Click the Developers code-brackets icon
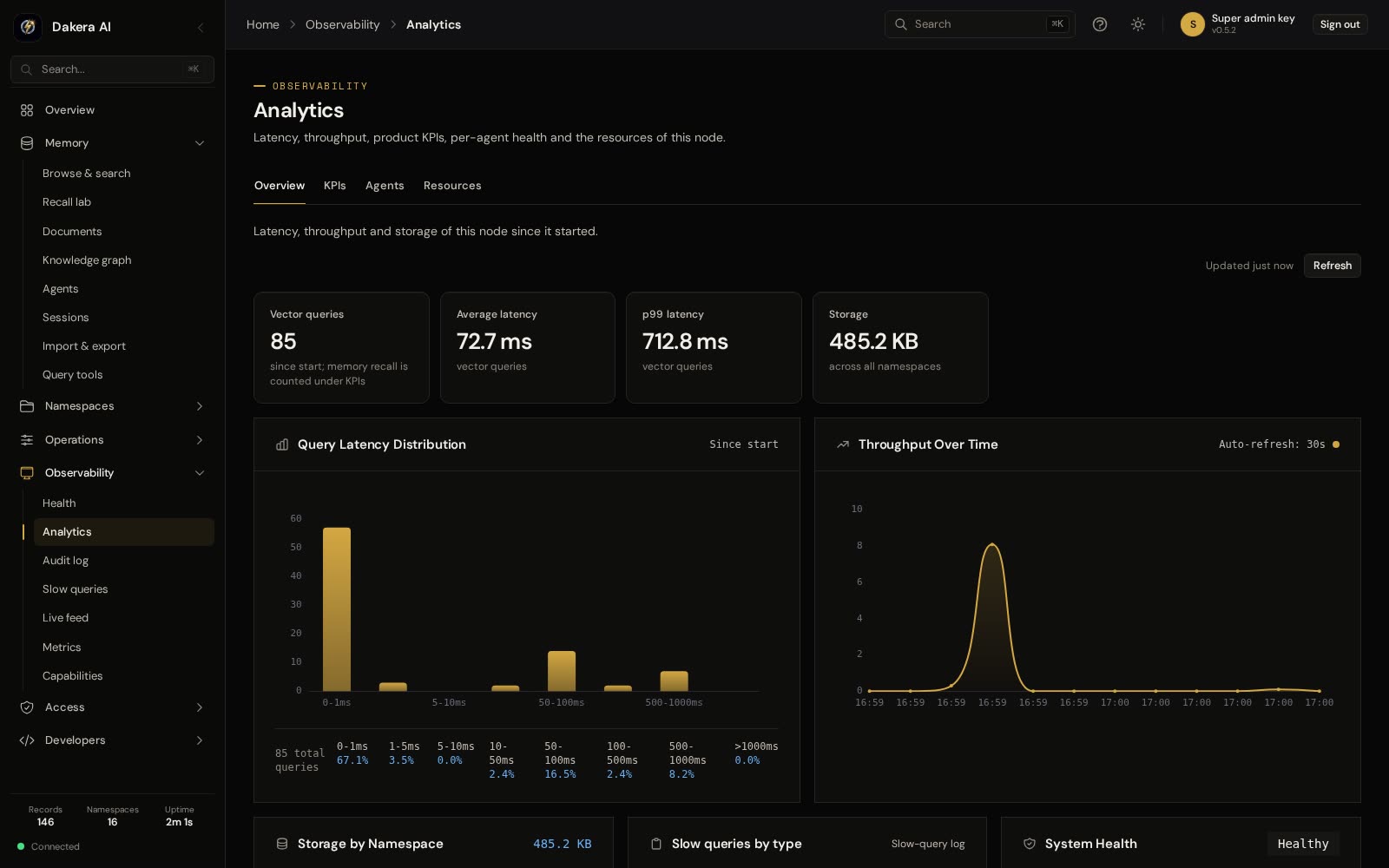Viewport: 1389px width, 868px height. point(27,740)
